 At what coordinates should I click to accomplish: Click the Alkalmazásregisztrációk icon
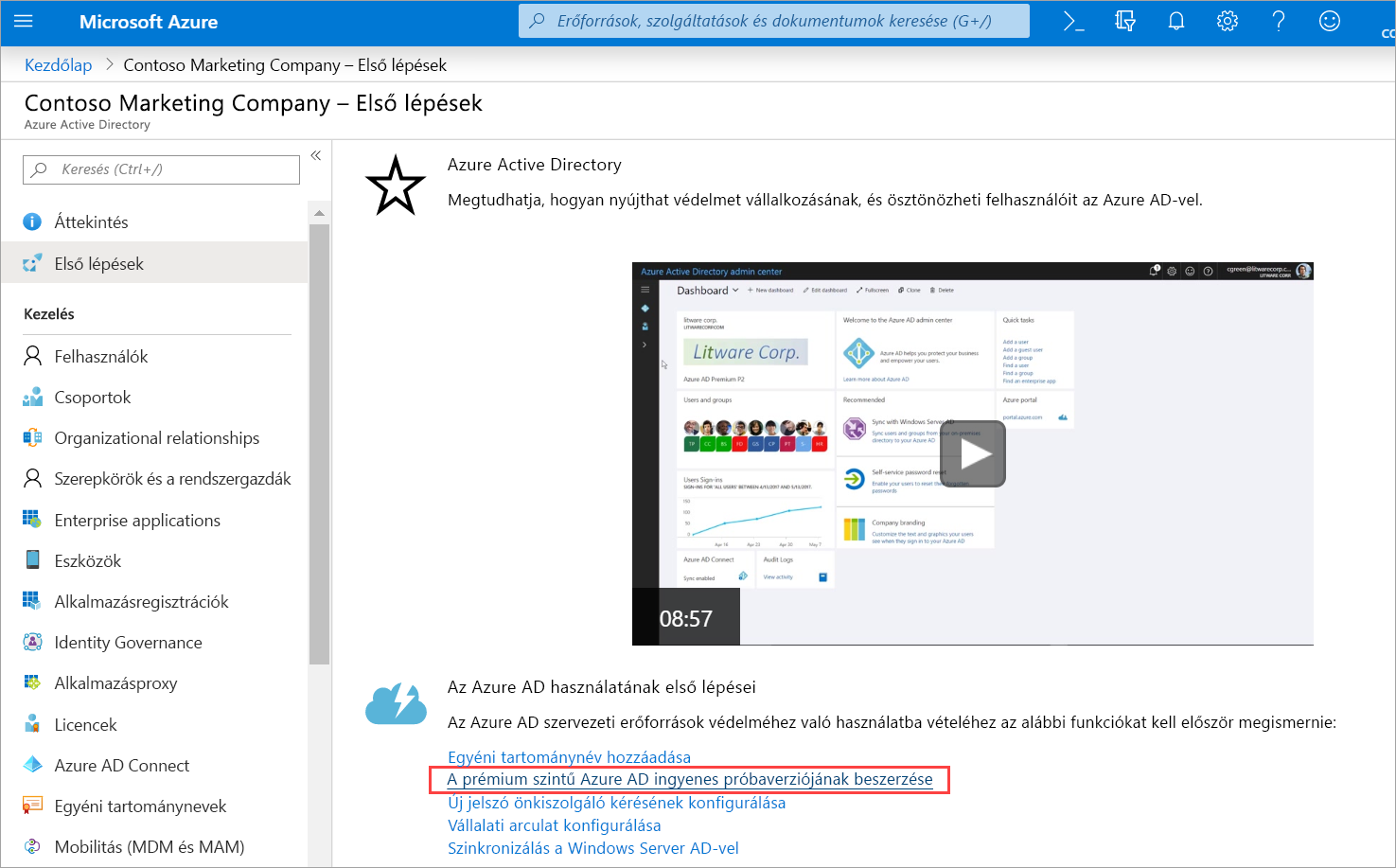point(32,600)
